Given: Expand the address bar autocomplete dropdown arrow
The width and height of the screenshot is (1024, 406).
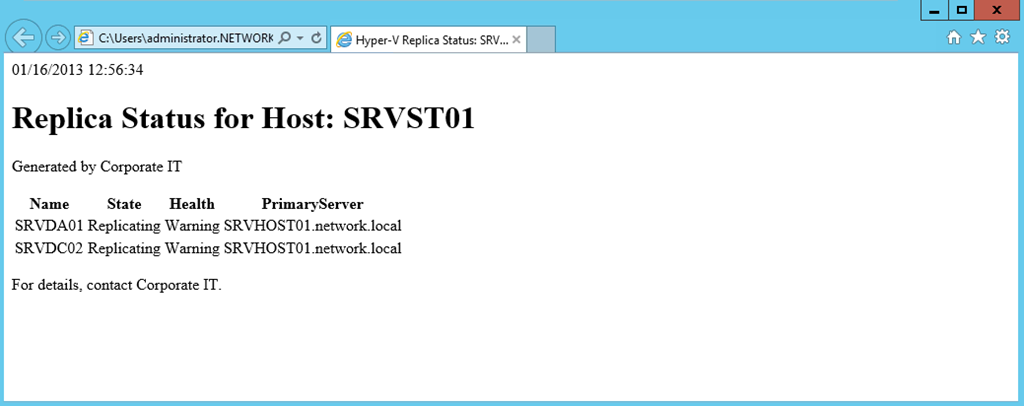Looking at the screenshot, I should click(x=300, y=38).
